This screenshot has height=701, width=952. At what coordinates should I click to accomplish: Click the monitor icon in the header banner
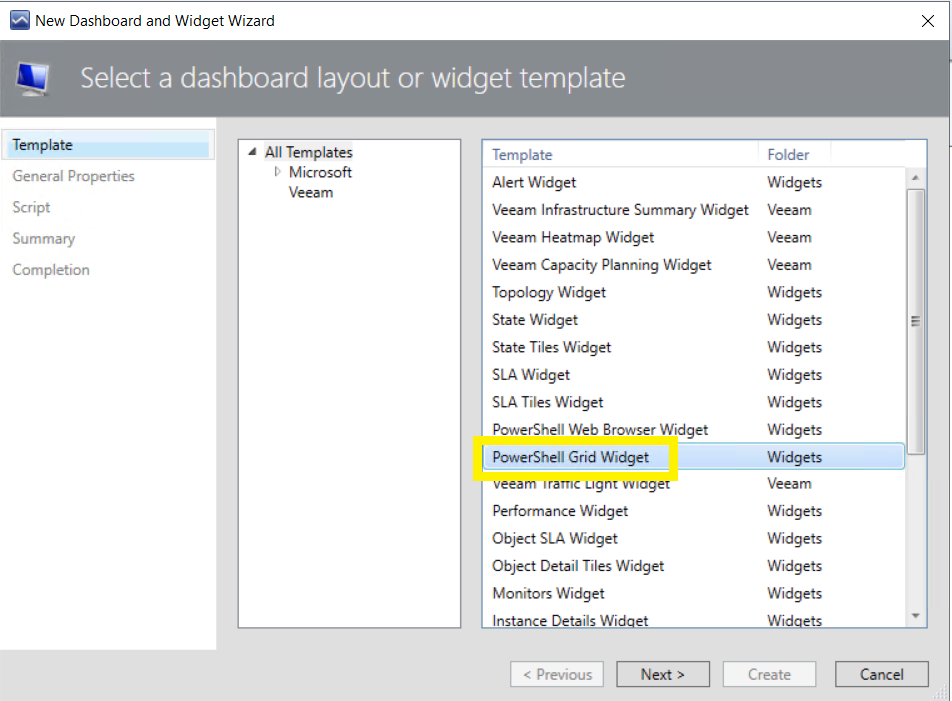(33, 79)
